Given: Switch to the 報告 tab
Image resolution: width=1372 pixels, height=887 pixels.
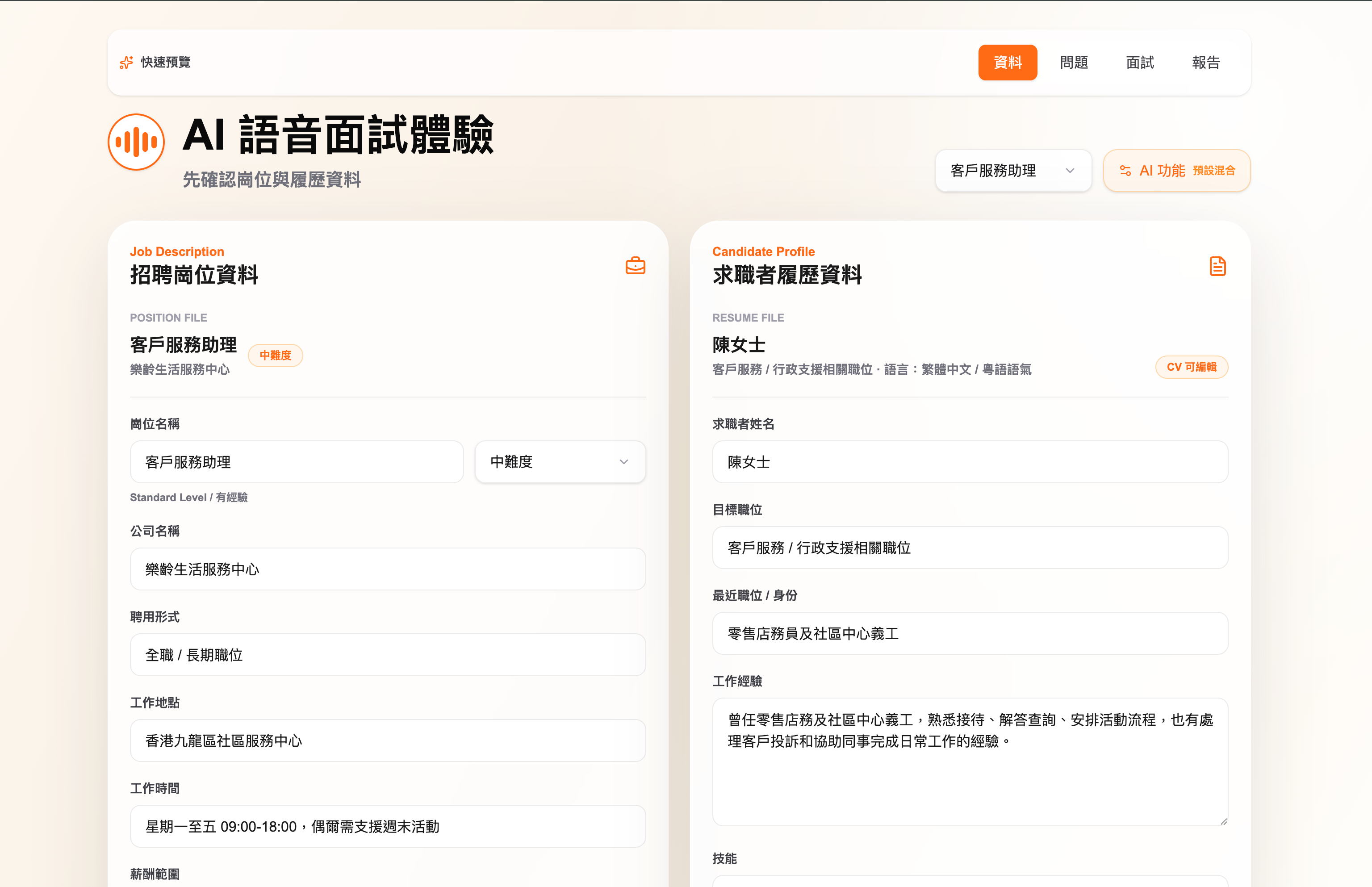Looking at the screenshot, I should 1206,62.
